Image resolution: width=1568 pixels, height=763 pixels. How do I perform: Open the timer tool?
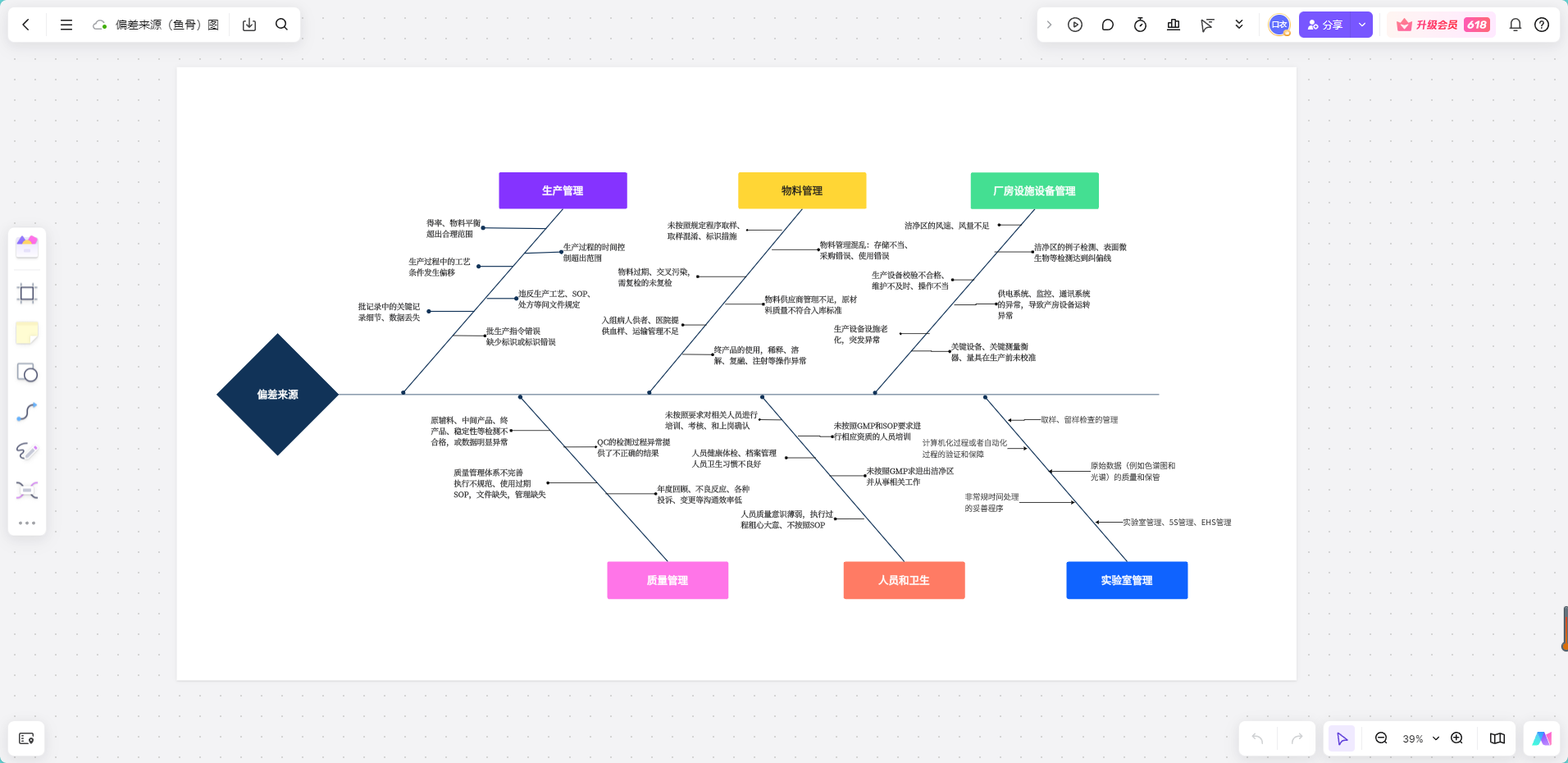coord(1140,25)
